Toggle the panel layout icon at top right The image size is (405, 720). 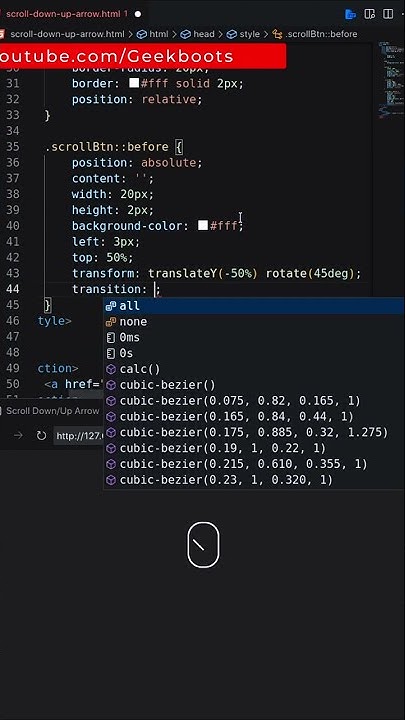point(369,14)
